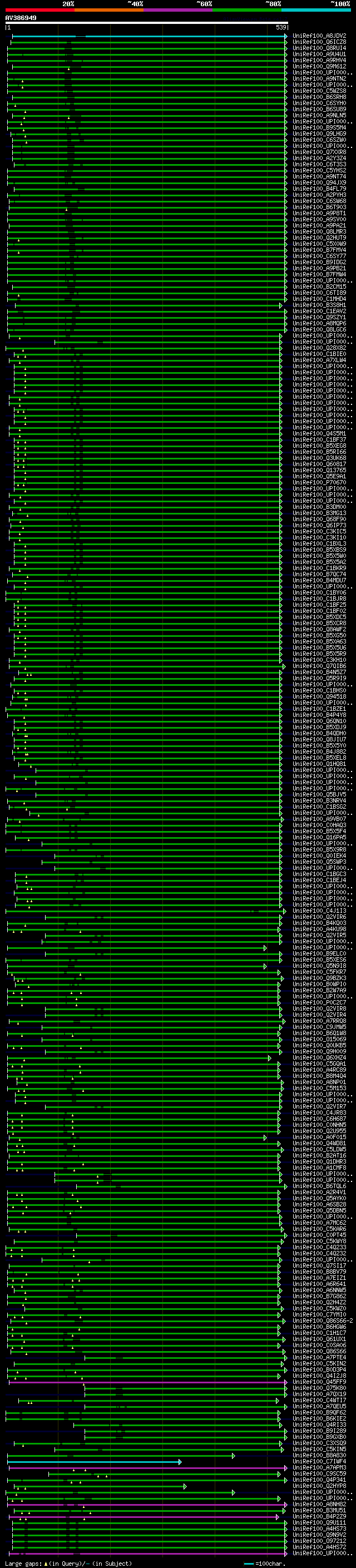This screenshot has width=356, height=1568.
Task: Open UniRef100_O97212 entry
Action: (319, 1541)
